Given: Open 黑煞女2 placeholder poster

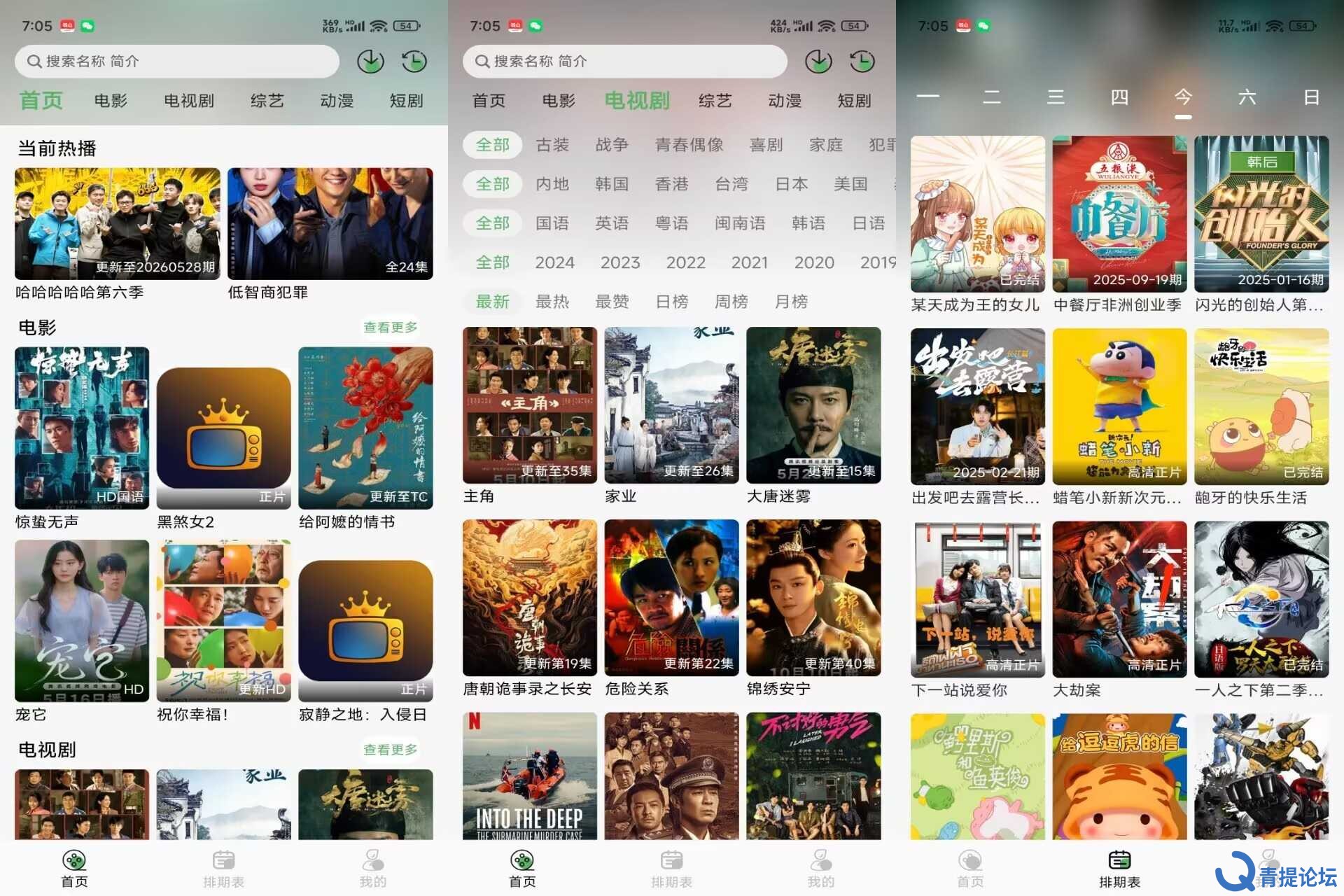Looking at the screenshot, I should coord(224,428).
